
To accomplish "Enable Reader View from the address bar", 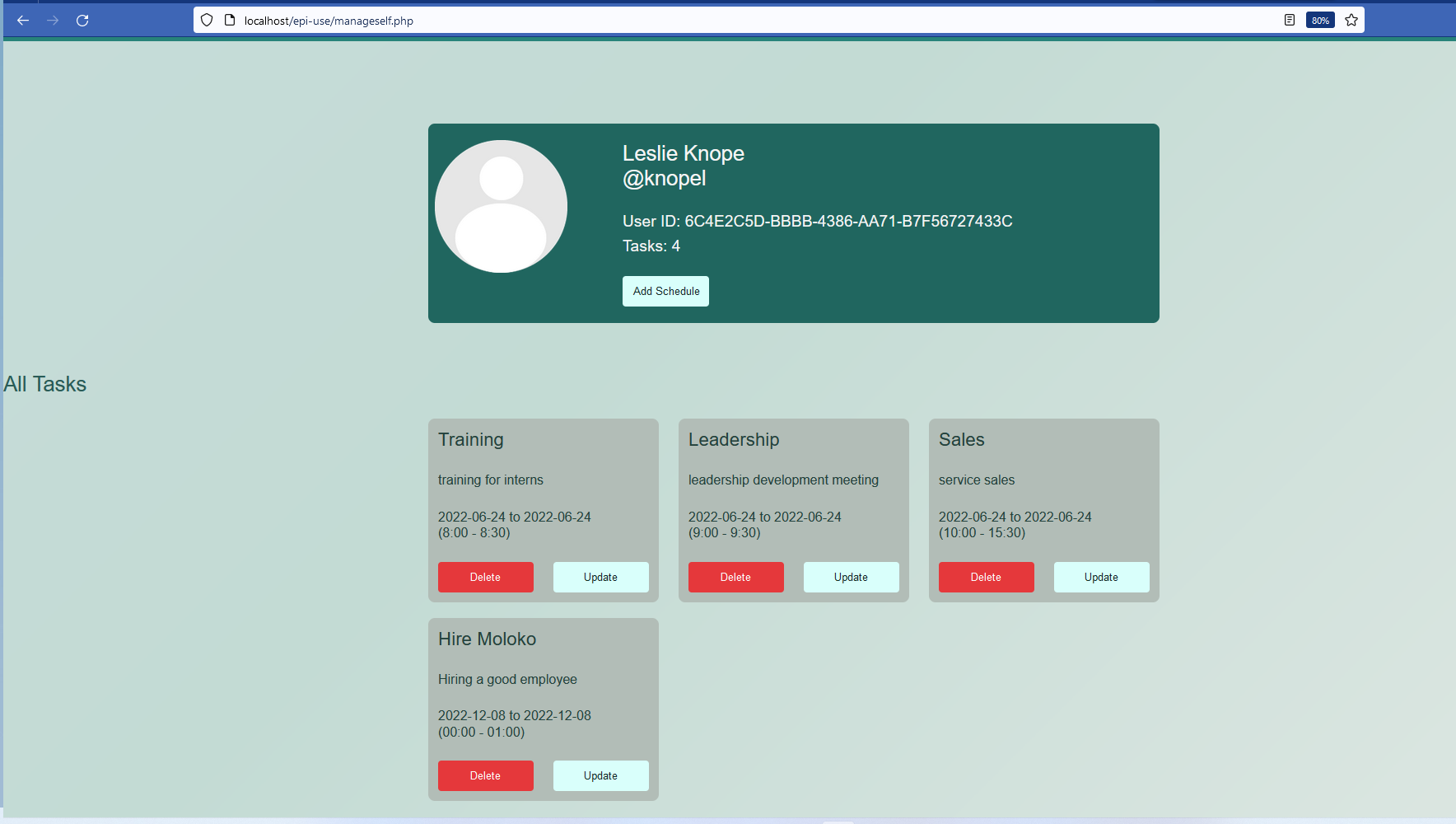I will (1288, 20).
